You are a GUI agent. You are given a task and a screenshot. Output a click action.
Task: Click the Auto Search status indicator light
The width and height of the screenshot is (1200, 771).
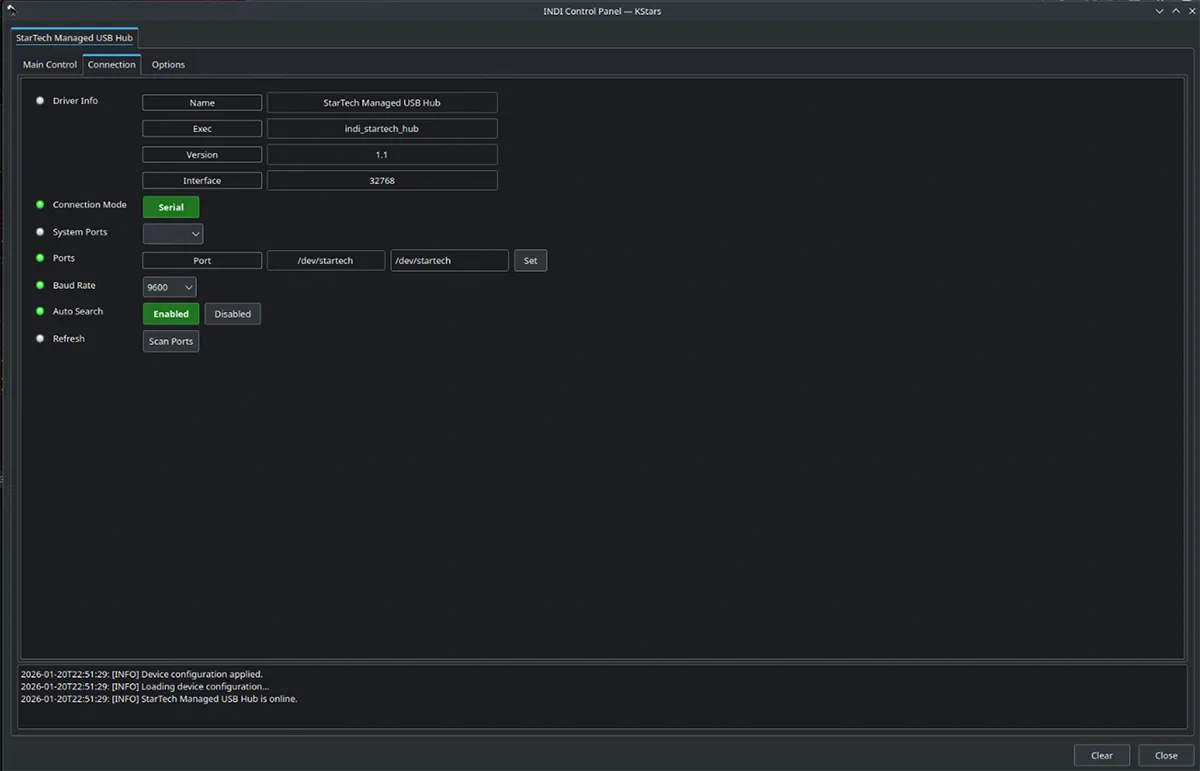click(x=40, y=312)
